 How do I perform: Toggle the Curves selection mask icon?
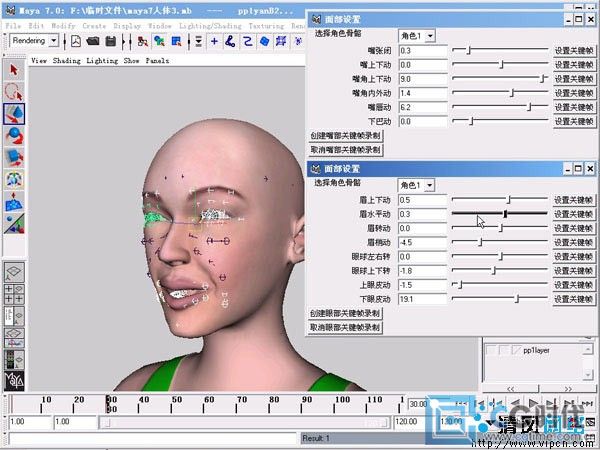coord(248,41)
